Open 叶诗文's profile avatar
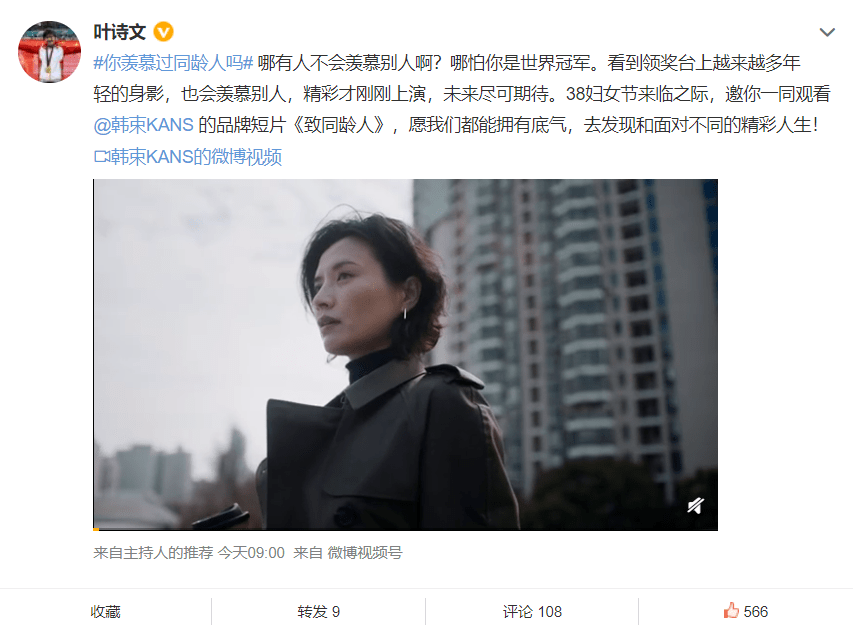This screenshot has width=853, height=635. [50, 52]
